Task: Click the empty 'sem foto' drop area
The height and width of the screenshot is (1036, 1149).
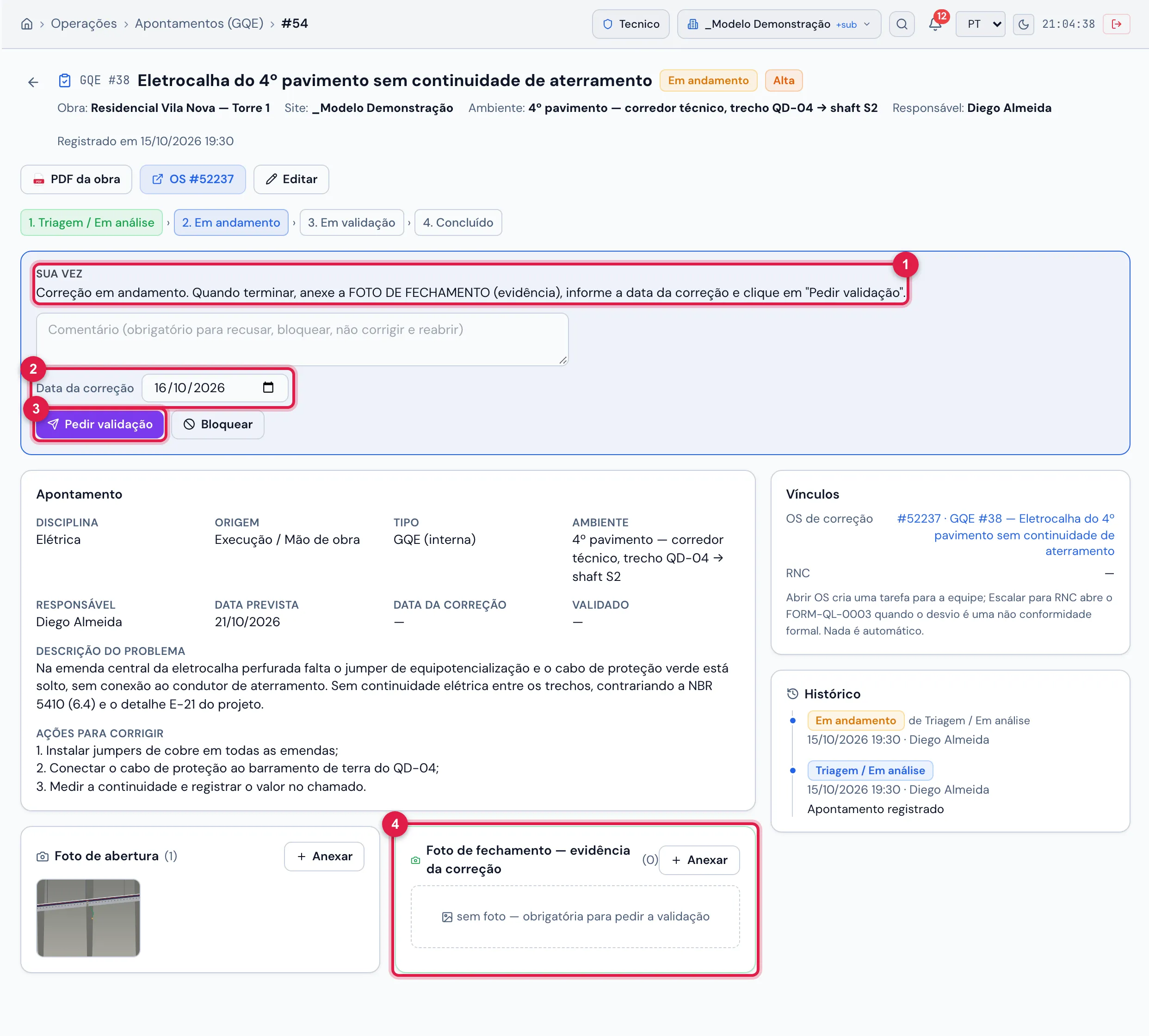Action: [575, 917]
